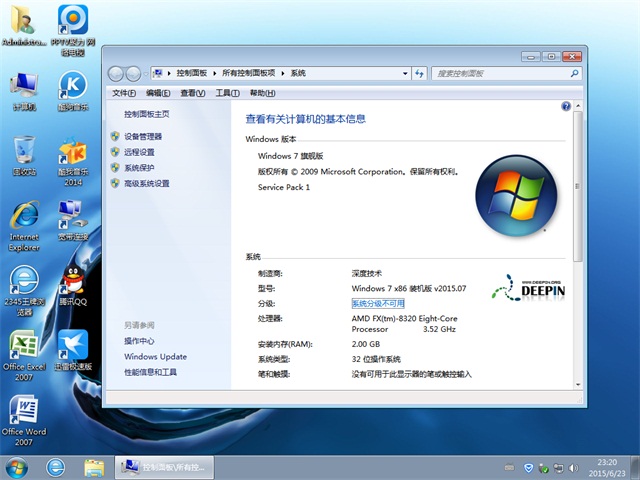
Task: Click the Service Pack 1 text
Action: point(284,187)
